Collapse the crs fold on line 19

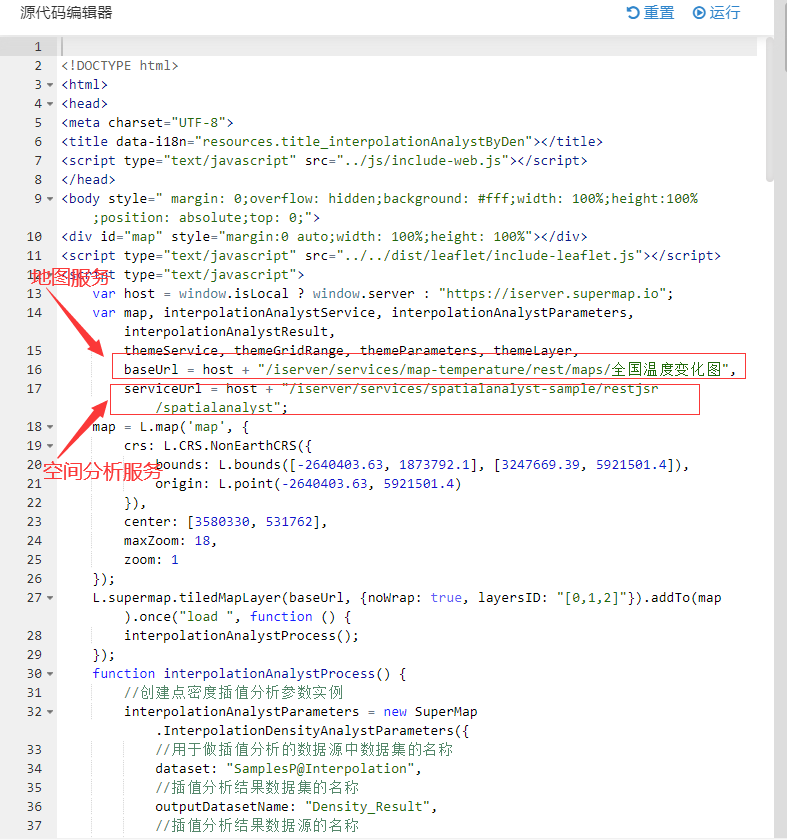point(50,446)
